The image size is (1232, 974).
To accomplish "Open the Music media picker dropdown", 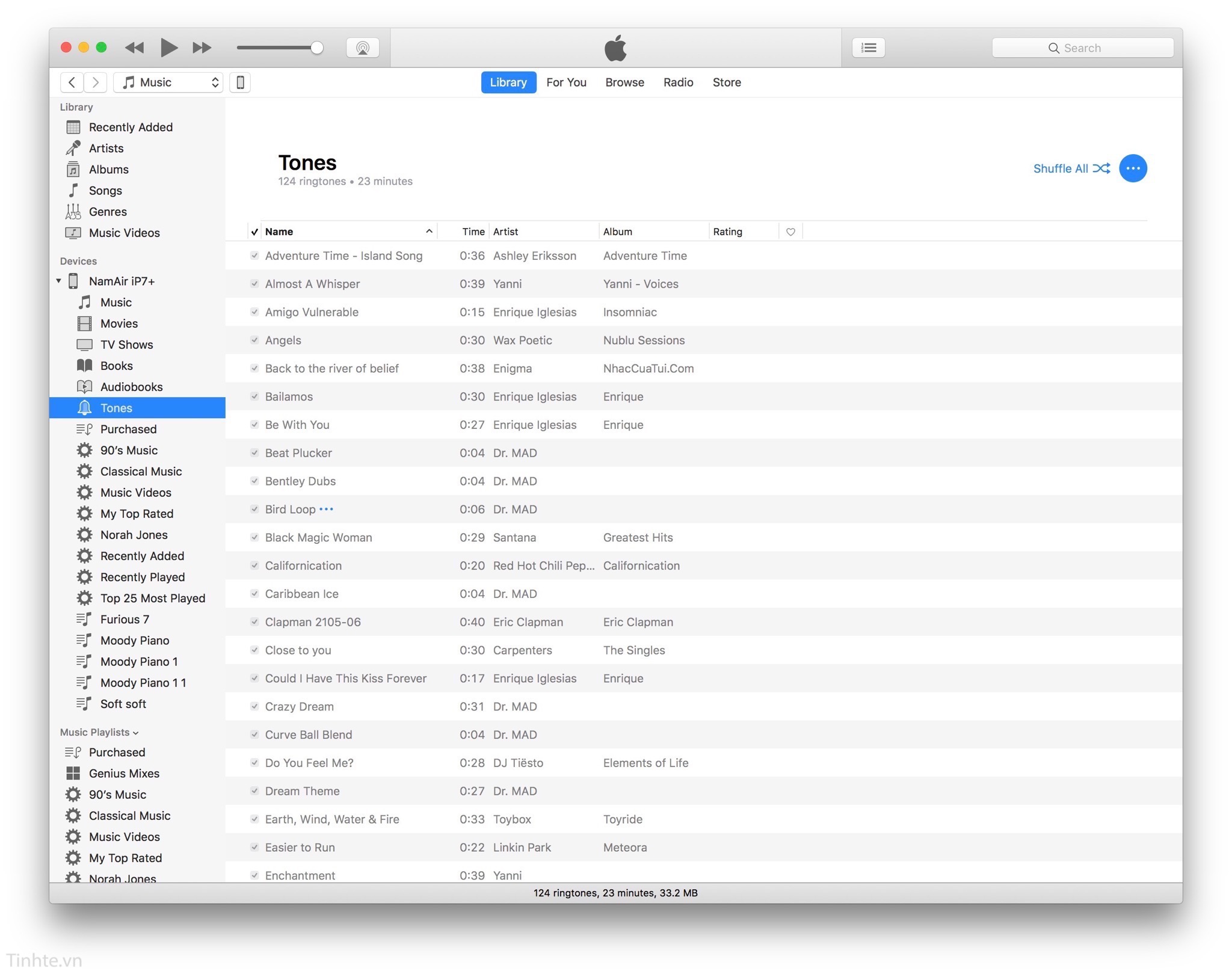I will click(168, 82).
